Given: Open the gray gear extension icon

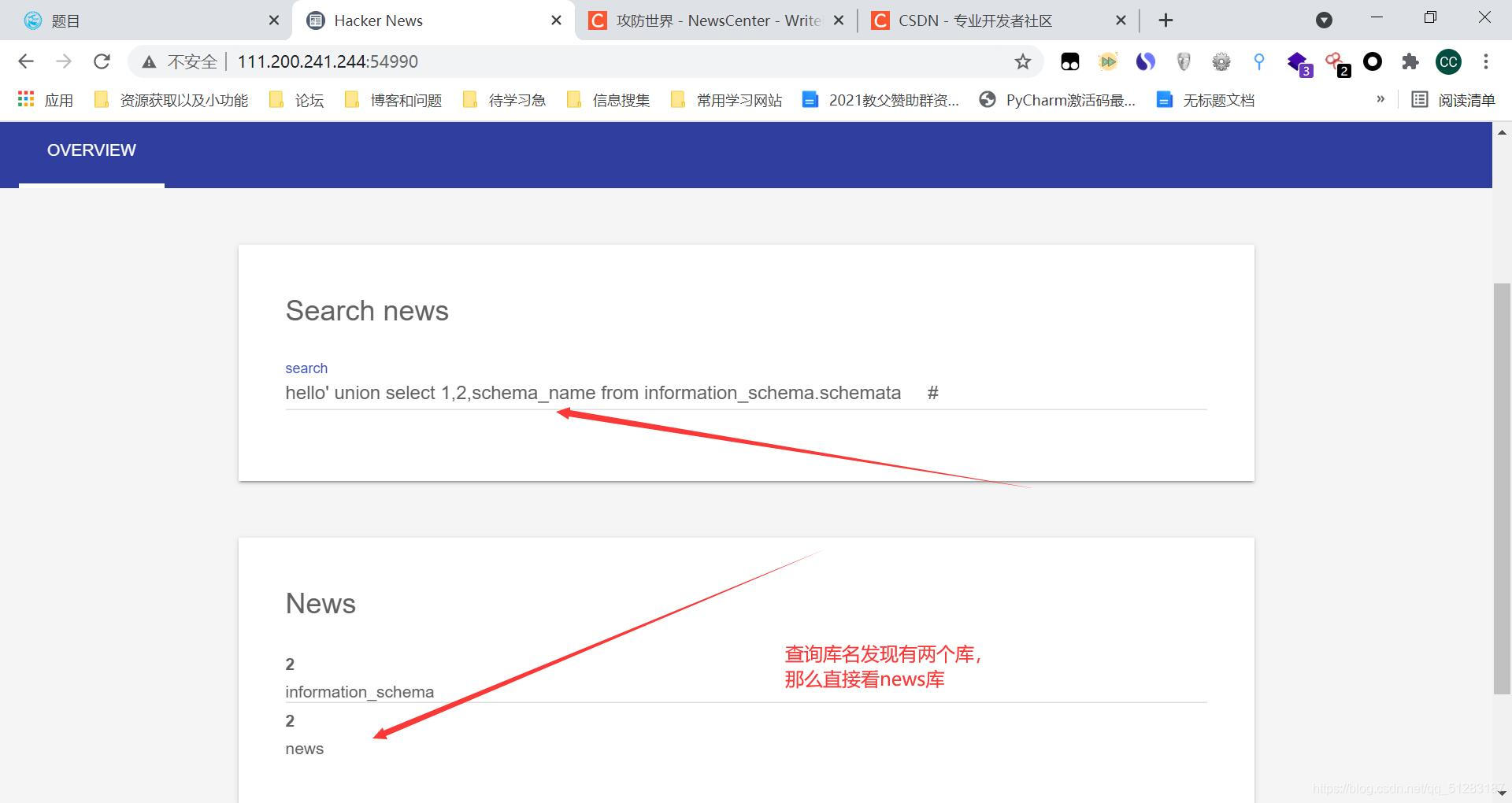Looking at the screenshot, I should pyautogui.click(x=1221, y=61).
